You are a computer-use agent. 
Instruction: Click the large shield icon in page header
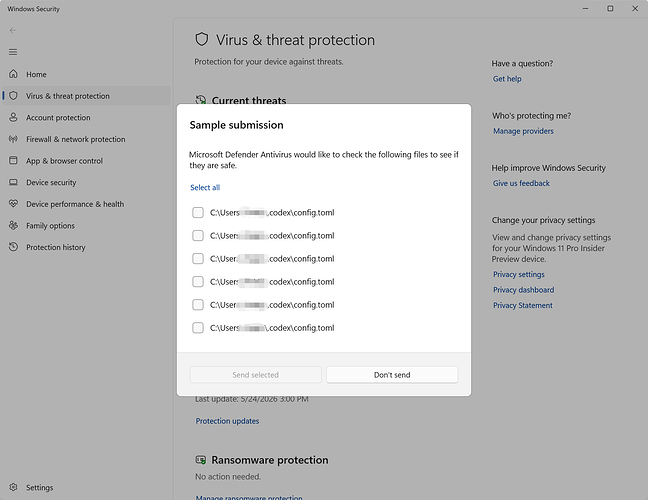202,40
